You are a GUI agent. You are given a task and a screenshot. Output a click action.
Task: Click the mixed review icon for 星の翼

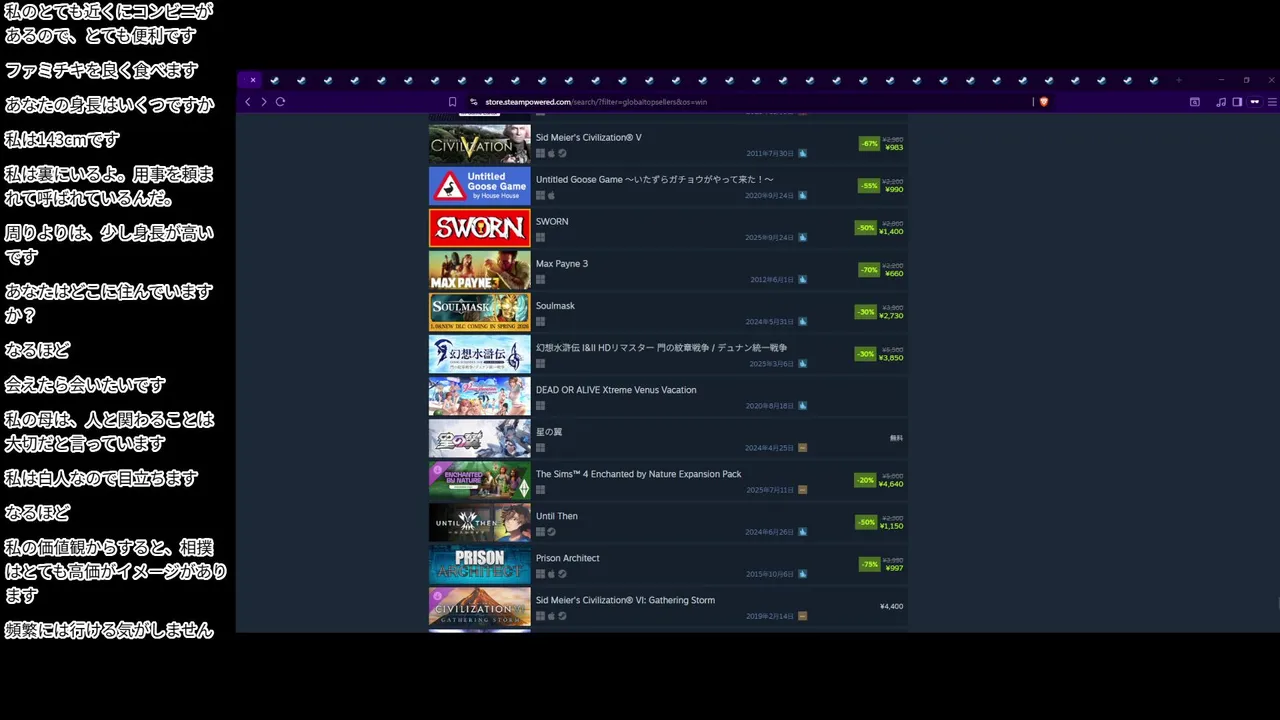[803, 448]
